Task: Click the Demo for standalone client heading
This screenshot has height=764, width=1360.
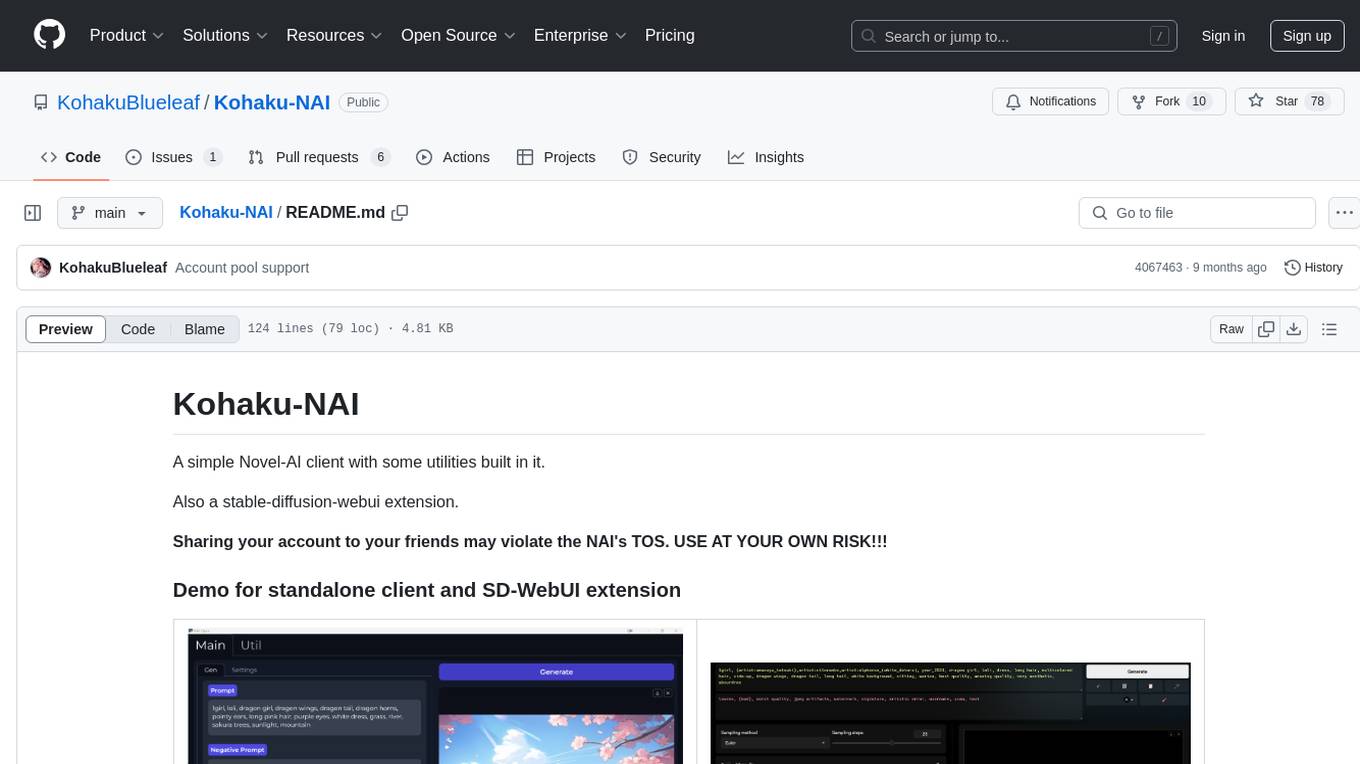Action: (x=427, y=590)
